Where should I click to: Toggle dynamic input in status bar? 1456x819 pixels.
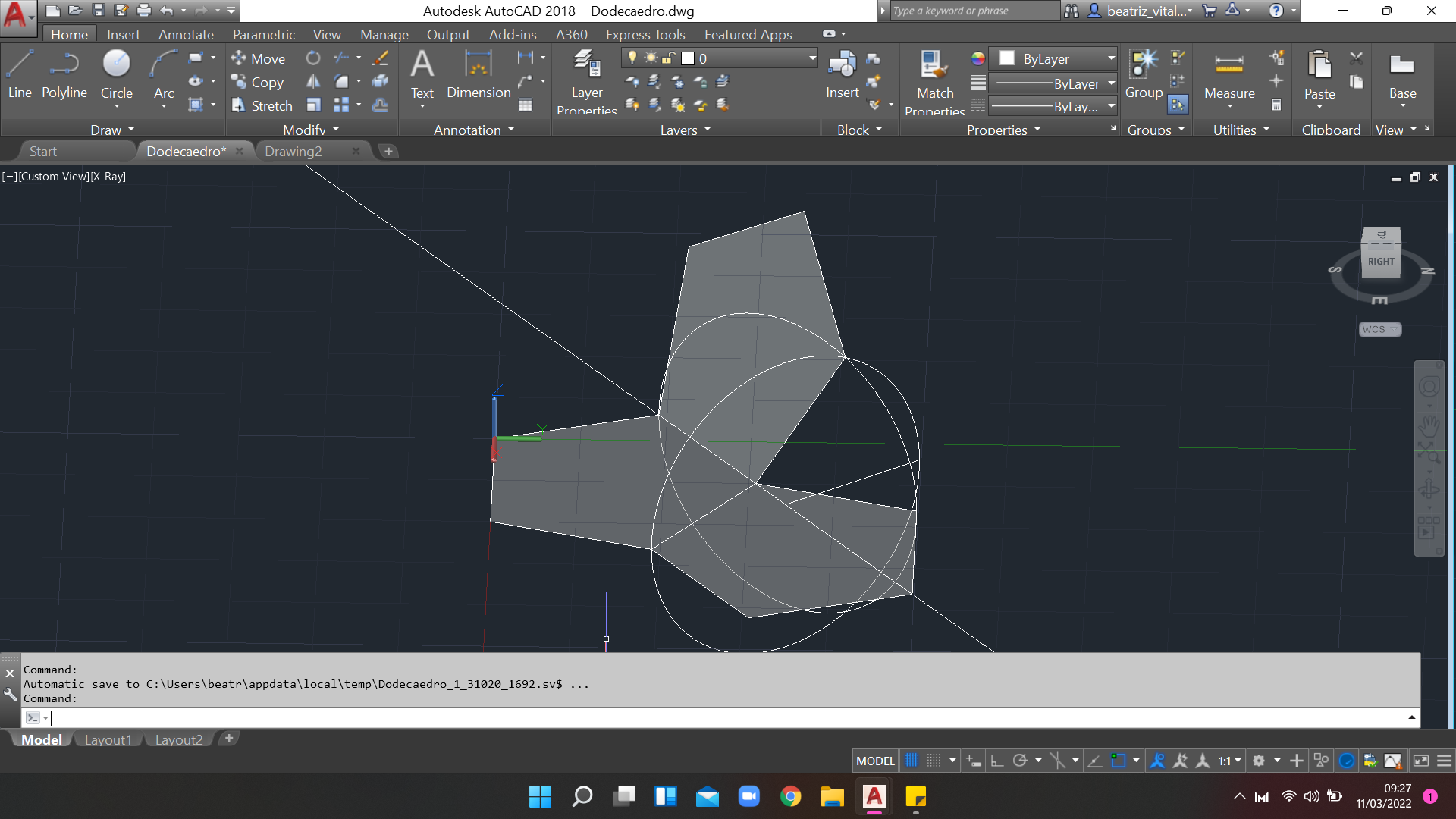pyautogui.click(x=974, y=761)
